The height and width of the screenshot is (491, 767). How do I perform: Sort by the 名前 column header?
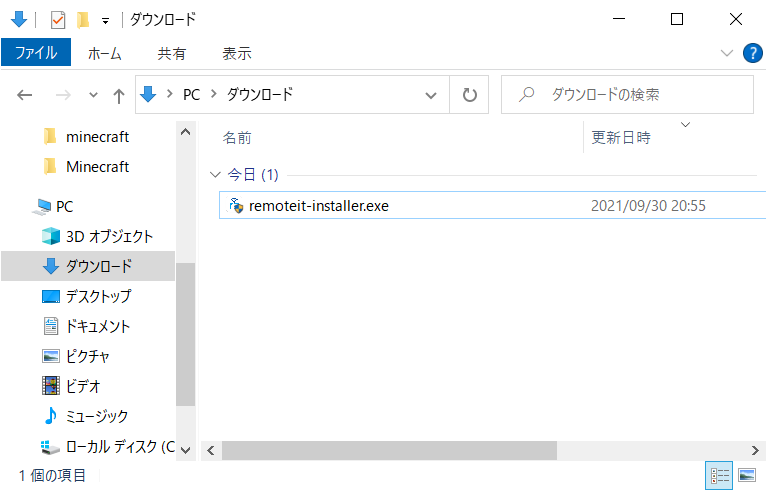pos(237,138)
